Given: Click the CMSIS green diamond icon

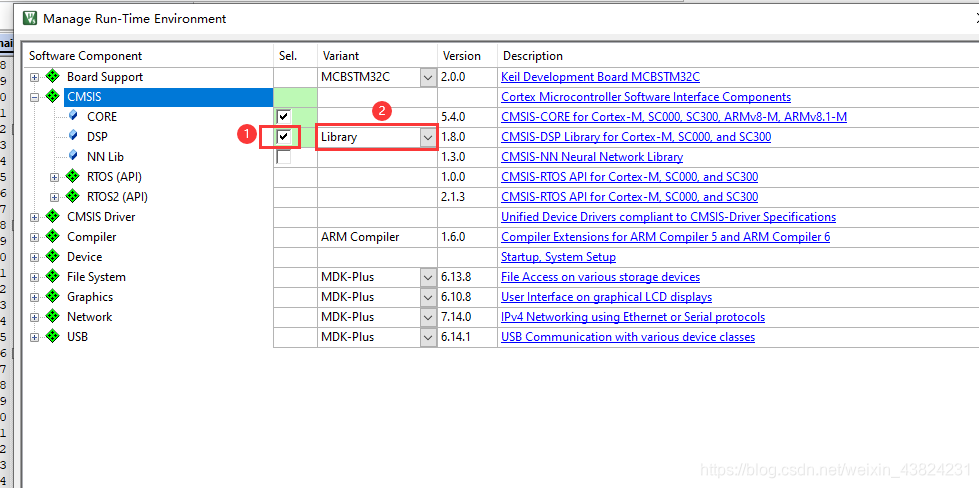Looking at the screenshot, I should (52, 97).
